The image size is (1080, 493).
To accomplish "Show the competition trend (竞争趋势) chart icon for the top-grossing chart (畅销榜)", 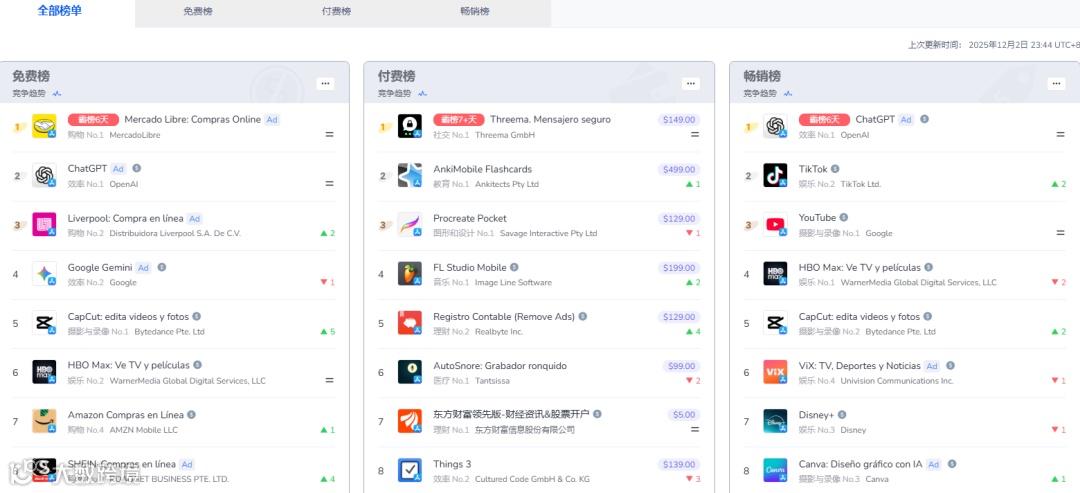I will click(x=788, y=94).
